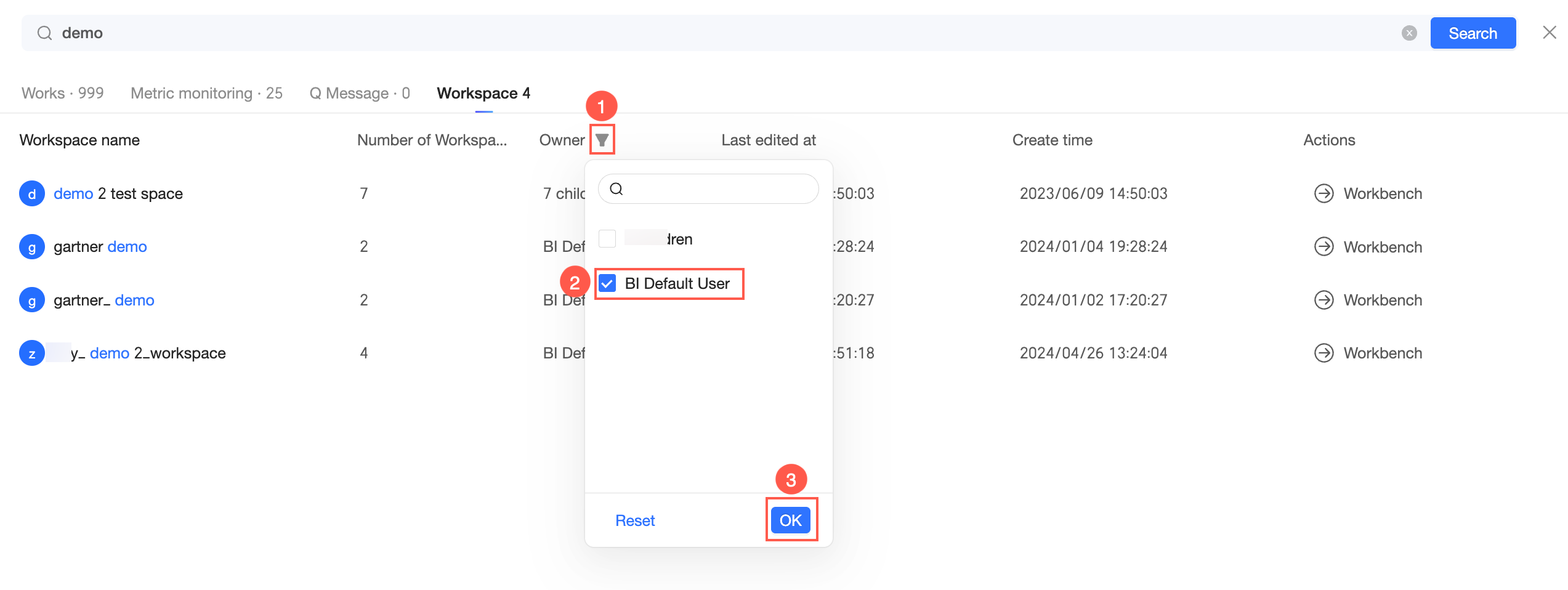
Task: Click create time 2024/01/04 19:28:24
Action: 1093,247
